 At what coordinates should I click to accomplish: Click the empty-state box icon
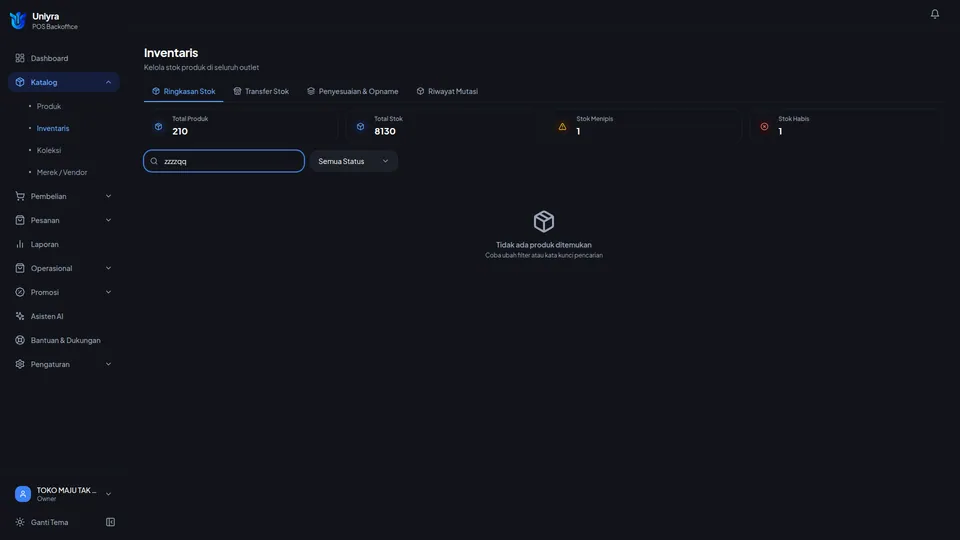[x=544, y=221]
